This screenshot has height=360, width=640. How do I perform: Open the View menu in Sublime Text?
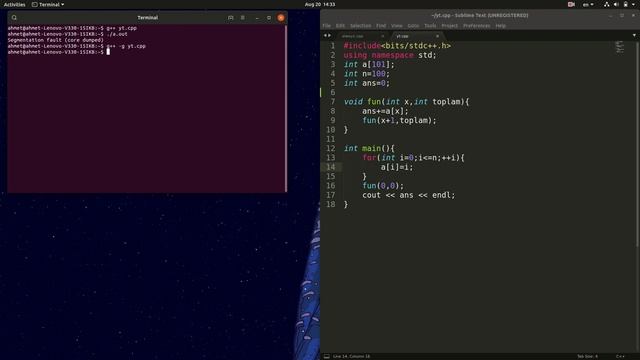coord(397,26)
